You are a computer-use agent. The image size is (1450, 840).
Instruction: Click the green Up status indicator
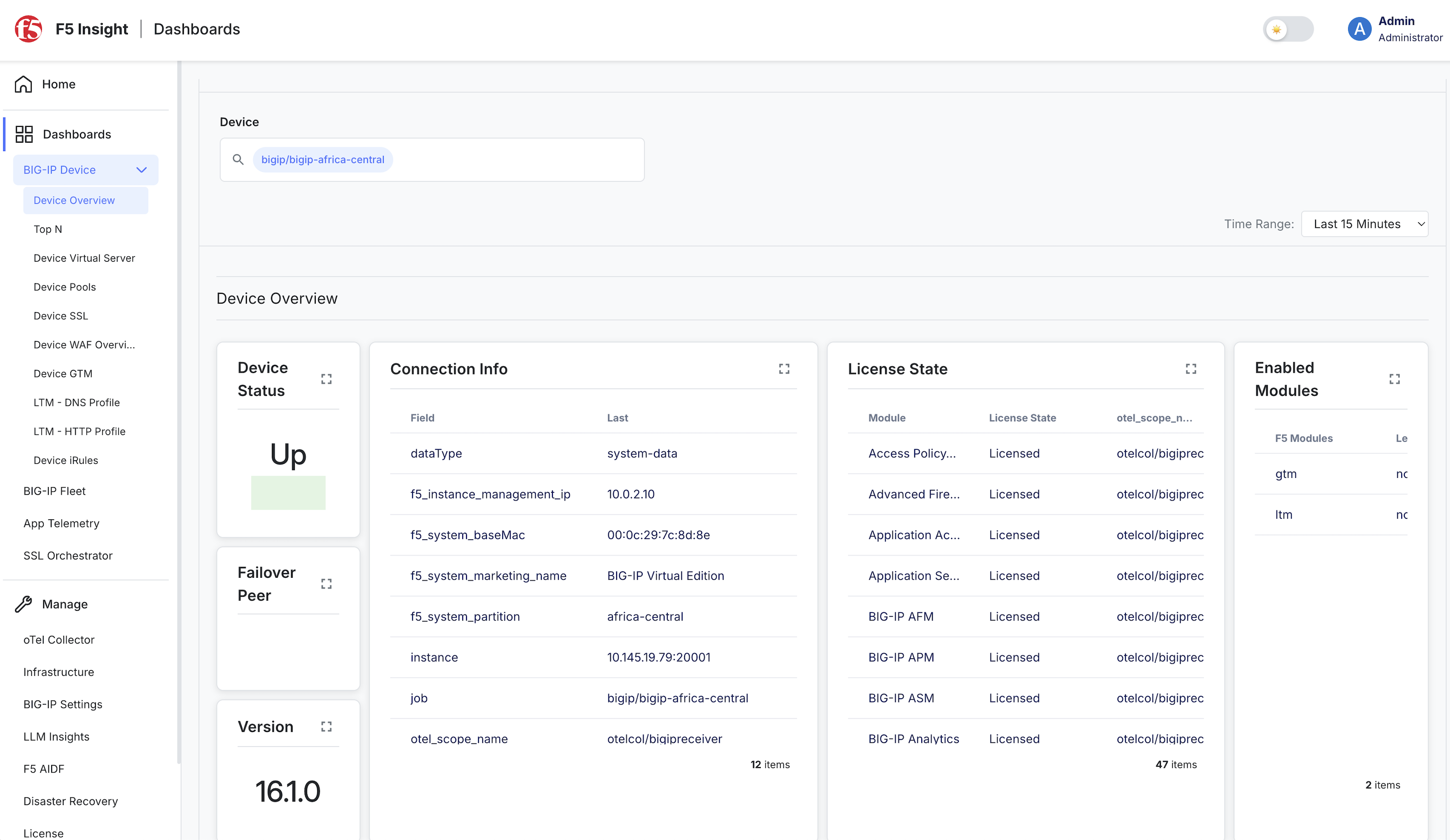(288, 492)
